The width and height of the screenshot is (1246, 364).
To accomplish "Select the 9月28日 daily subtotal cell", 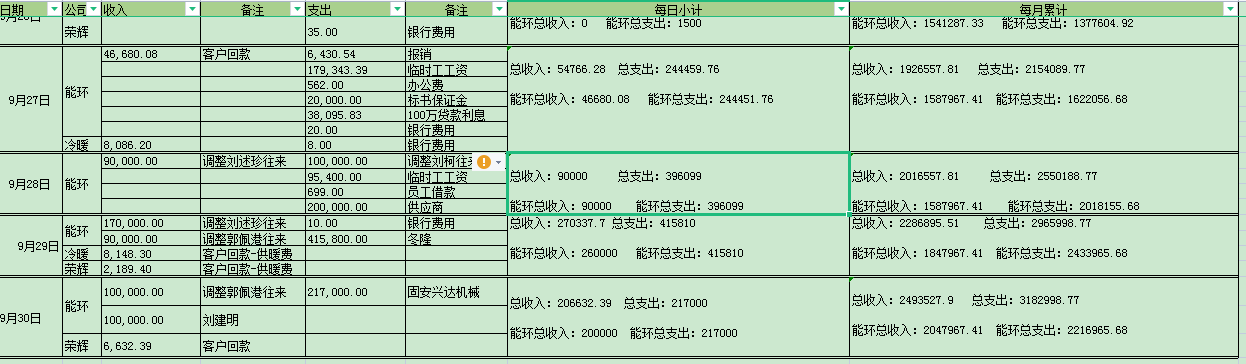I will tap(678, 184).
